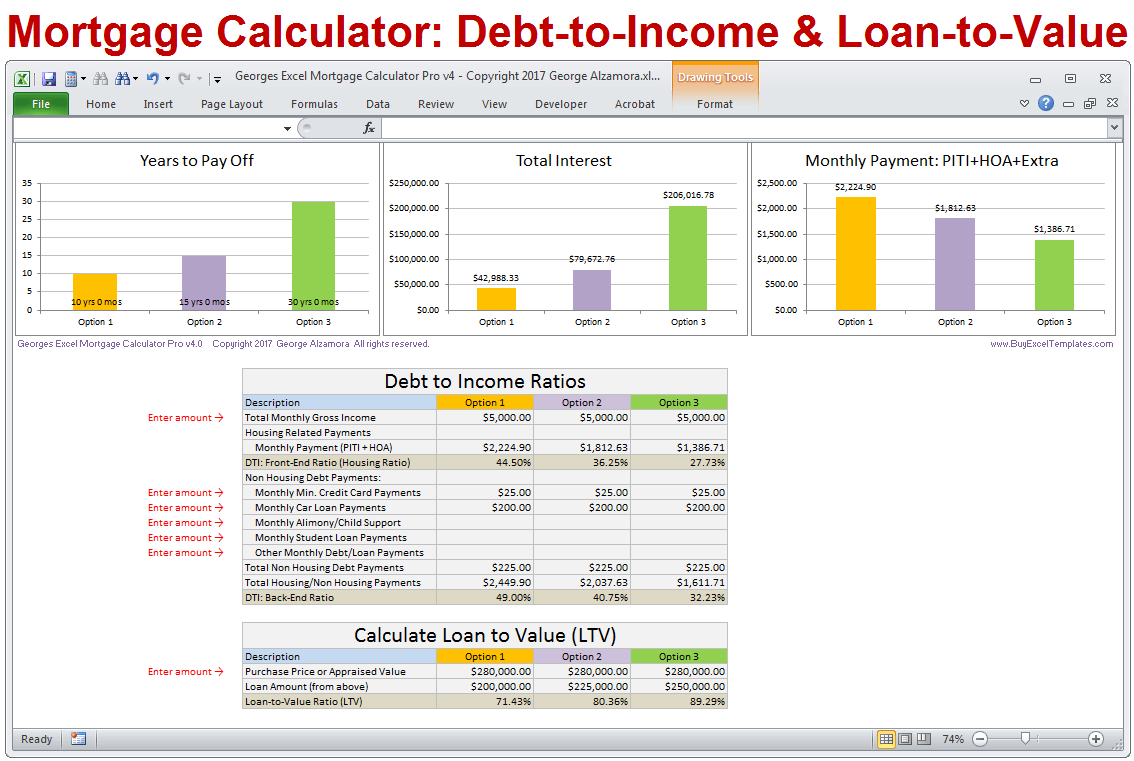Open the calculator icon on Quick Access Toolbar
Screen dimensions: 1134x761
(x=70, y=78)
